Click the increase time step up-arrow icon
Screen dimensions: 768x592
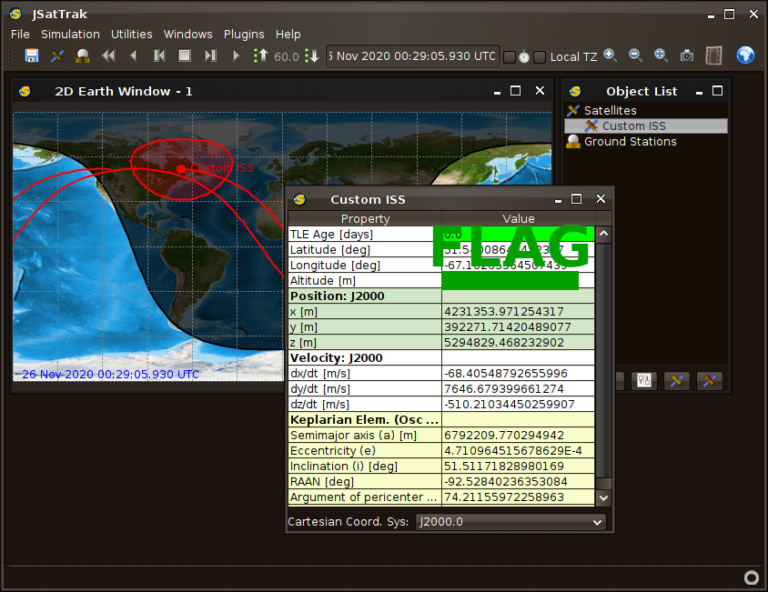pyautogui.click(x=261, y=56)
